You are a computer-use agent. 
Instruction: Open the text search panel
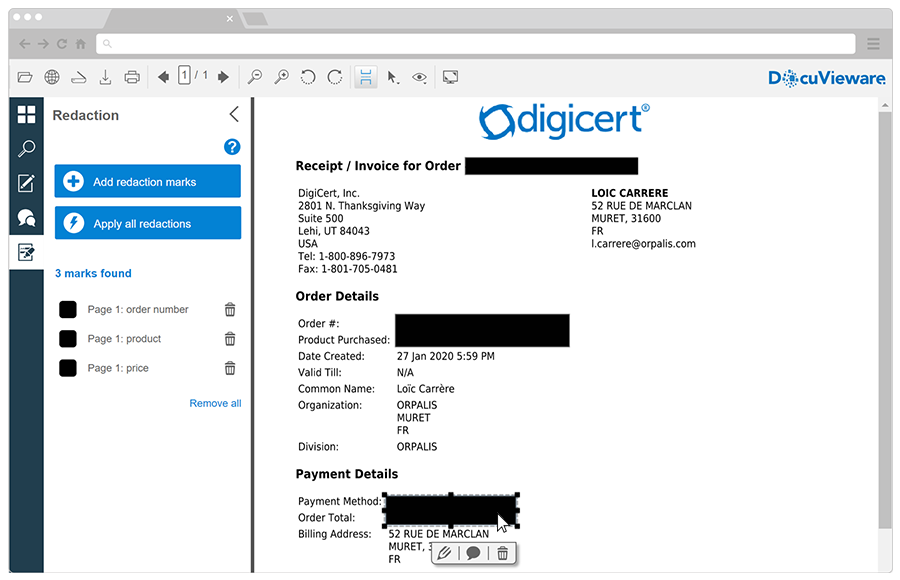point(26,149)
